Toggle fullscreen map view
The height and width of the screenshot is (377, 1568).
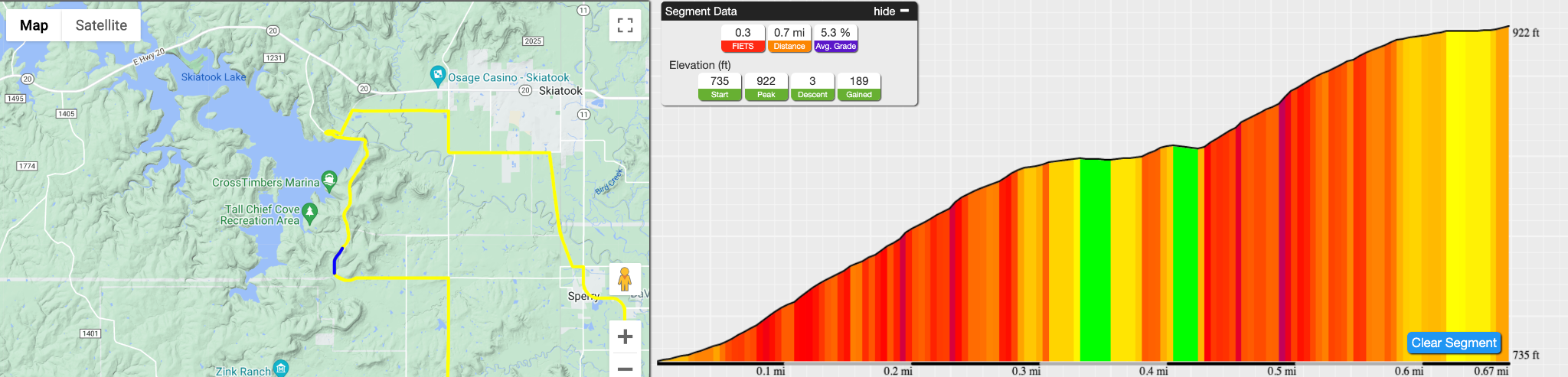pos(625,25)
